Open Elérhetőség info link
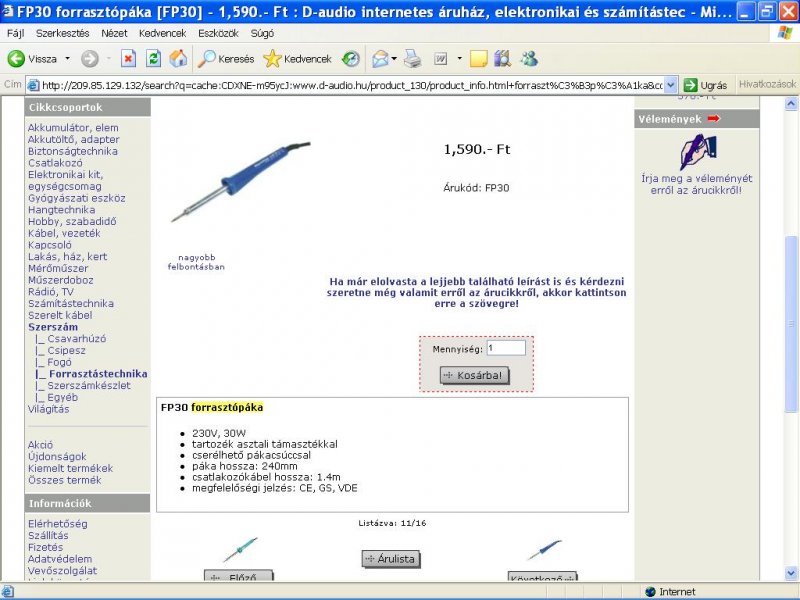 58,524
